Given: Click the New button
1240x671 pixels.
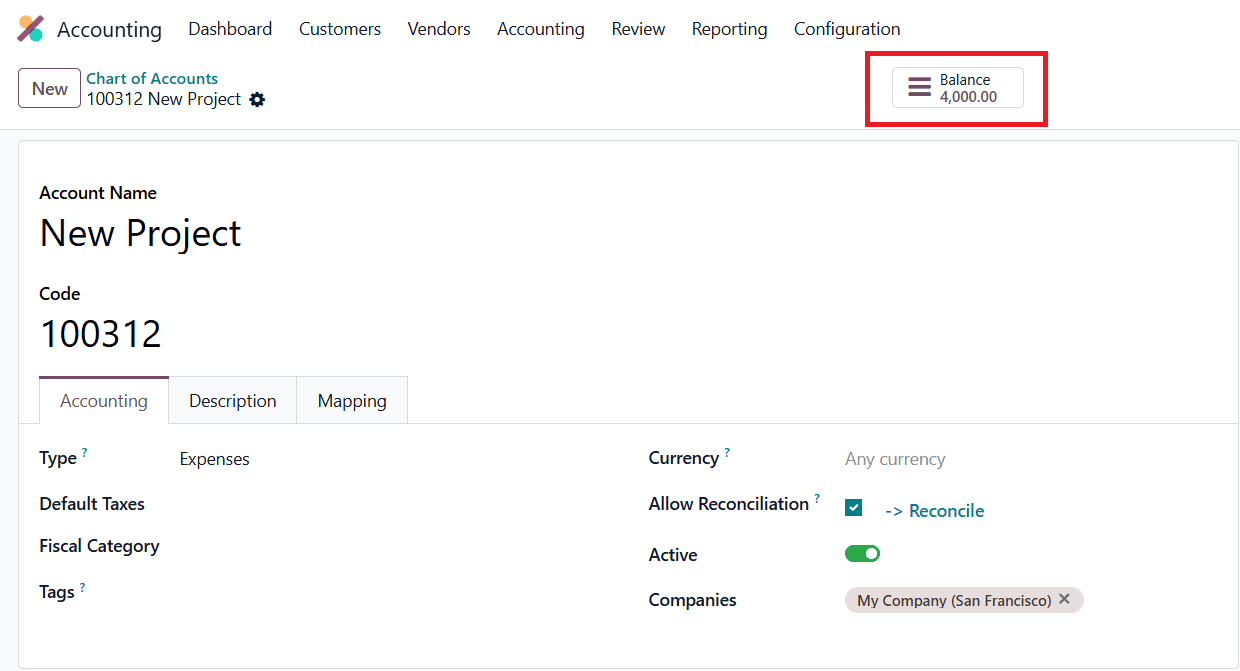Looking at the screenshot, I should pos(49,88).
